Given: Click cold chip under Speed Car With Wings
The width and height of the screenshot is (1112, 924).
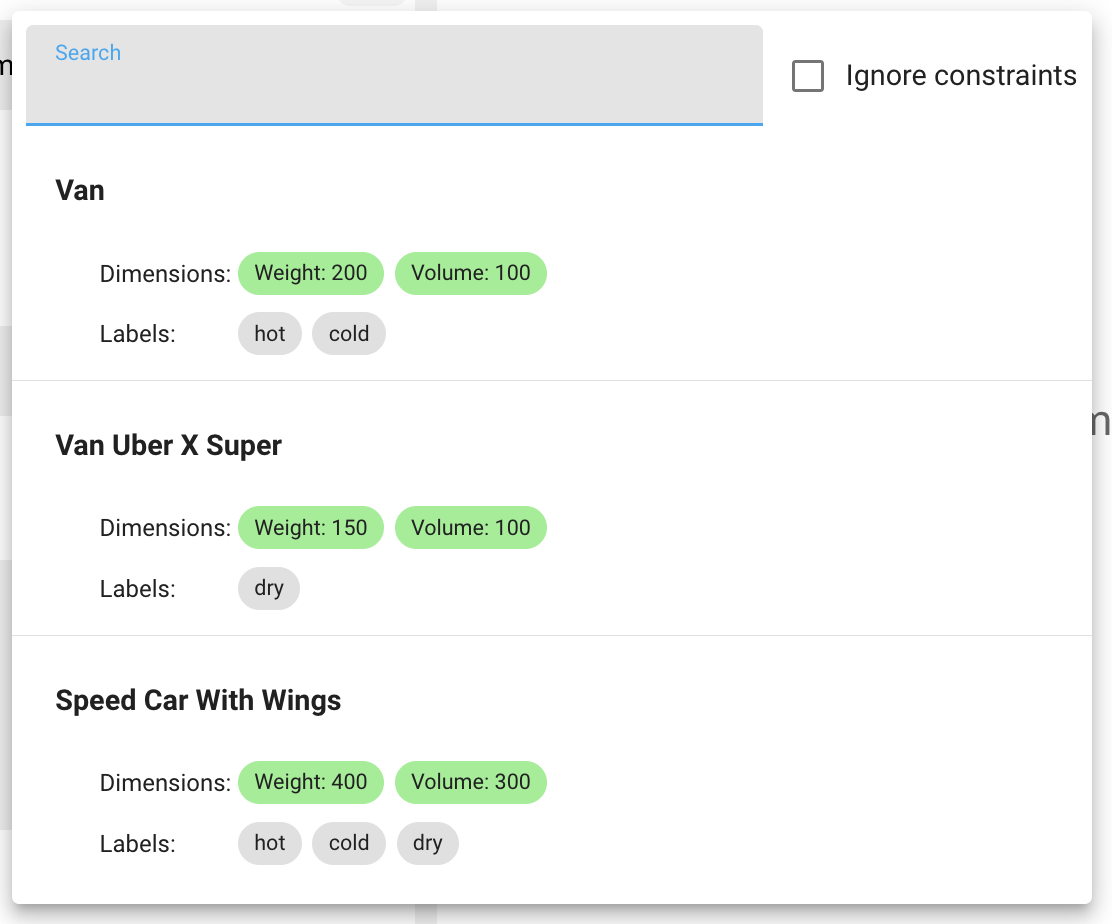Looking at the screenshot, I should 349,843.
